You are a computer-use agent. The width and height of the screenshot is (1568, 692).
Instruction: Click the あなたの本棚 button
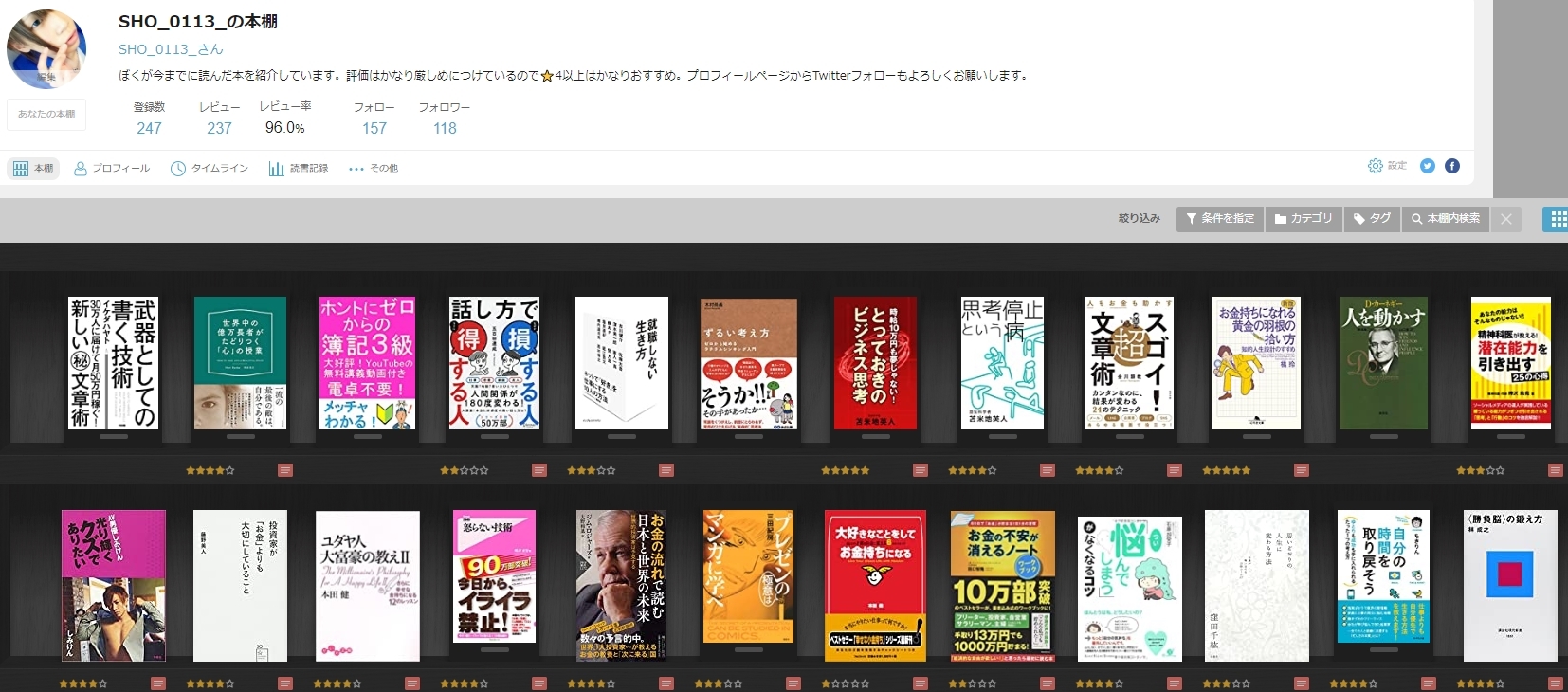click(46, 114)
